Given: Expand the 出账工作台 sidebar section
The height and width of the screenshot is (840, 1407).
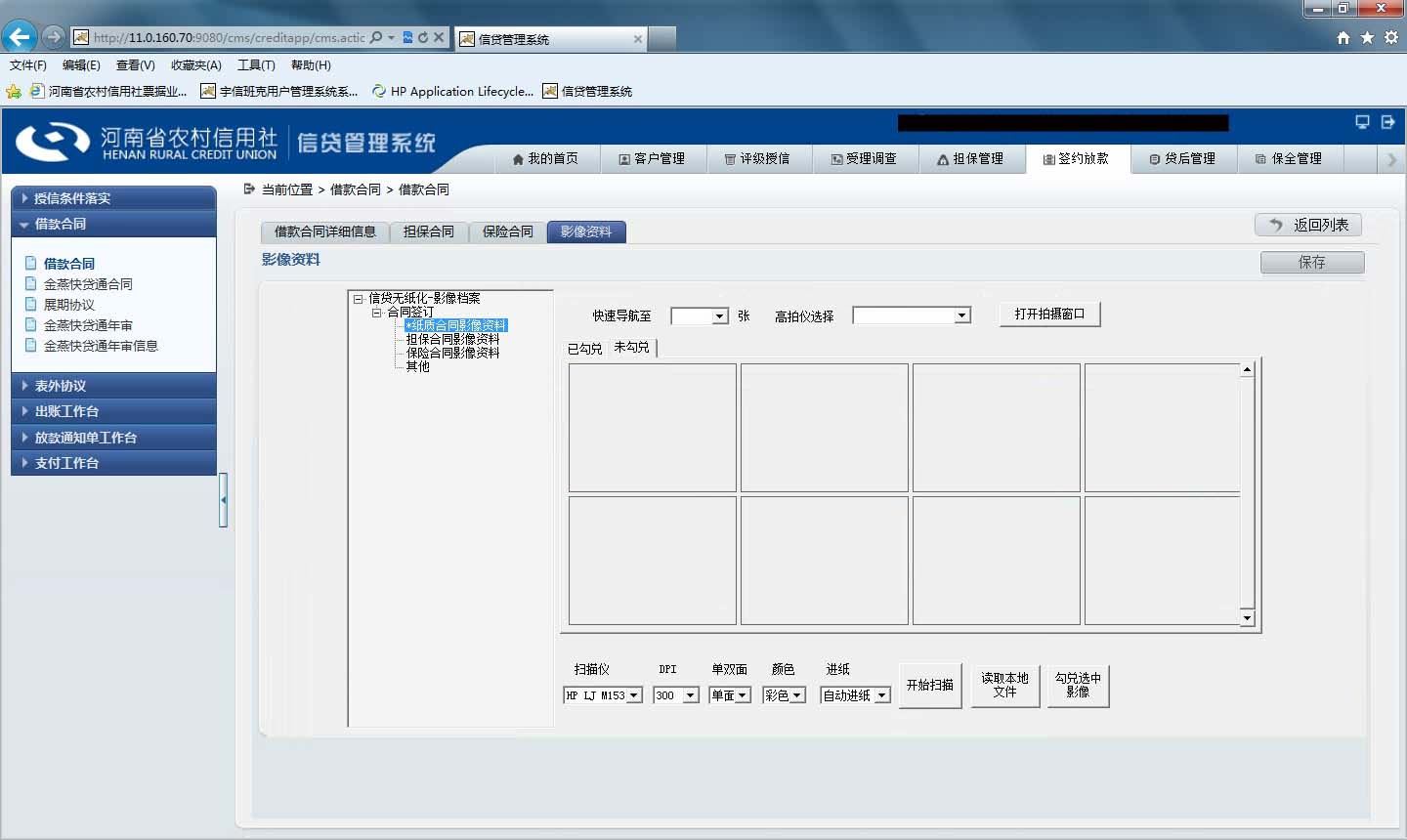Looking at the screenshot, I should 113,411.
